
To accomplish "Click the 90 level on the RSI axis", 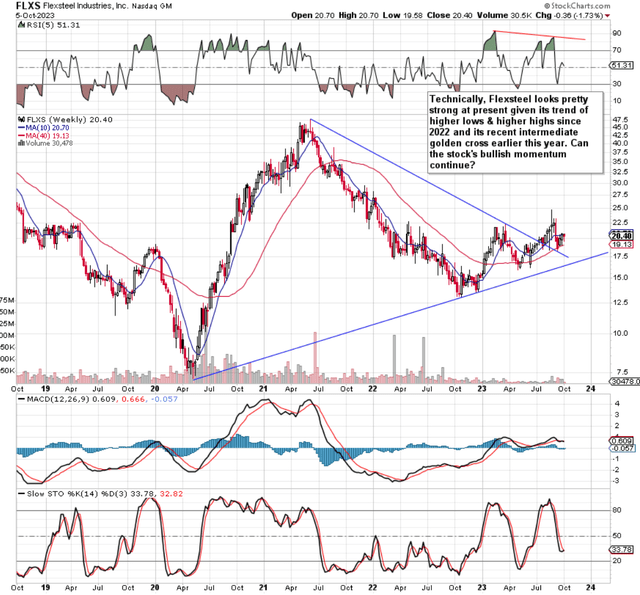I will pos(617,33).
